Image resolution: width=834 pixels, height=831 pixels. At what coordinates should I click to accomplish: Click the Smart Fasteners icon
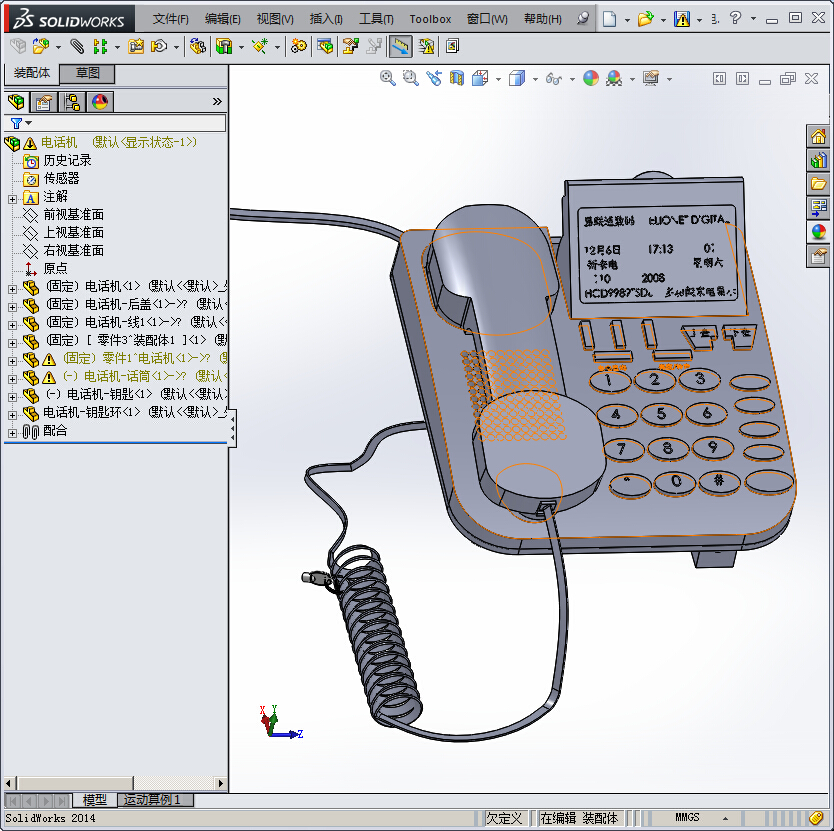[x=136, y=46]
